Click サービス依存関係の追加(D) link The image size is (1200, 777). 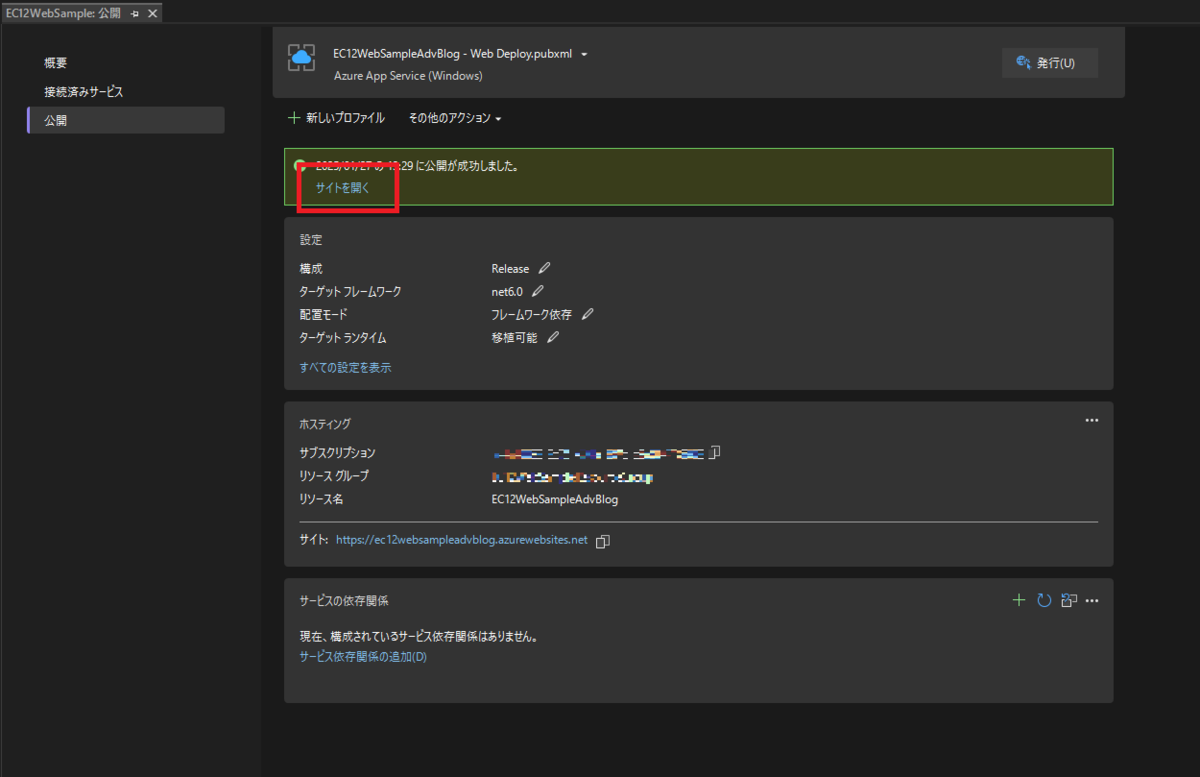click(x=363, y=657)
